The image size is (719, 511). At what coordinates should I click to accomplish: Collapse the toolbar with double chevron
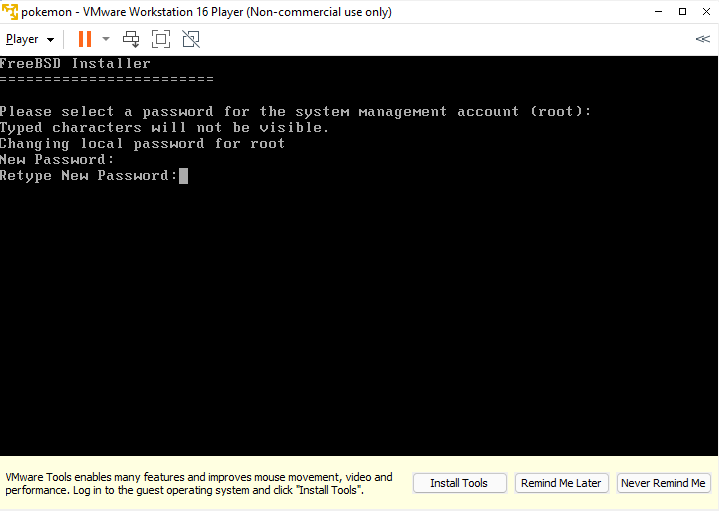pos(702,39)
